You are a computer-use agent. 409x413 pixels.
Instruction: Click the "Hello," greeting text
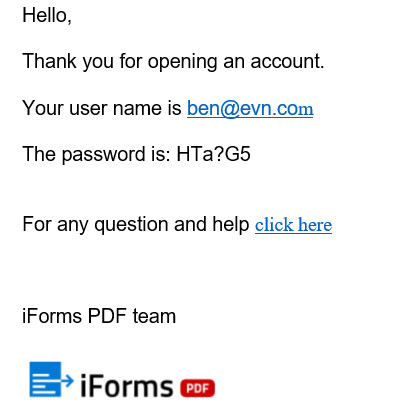[47, 15]
